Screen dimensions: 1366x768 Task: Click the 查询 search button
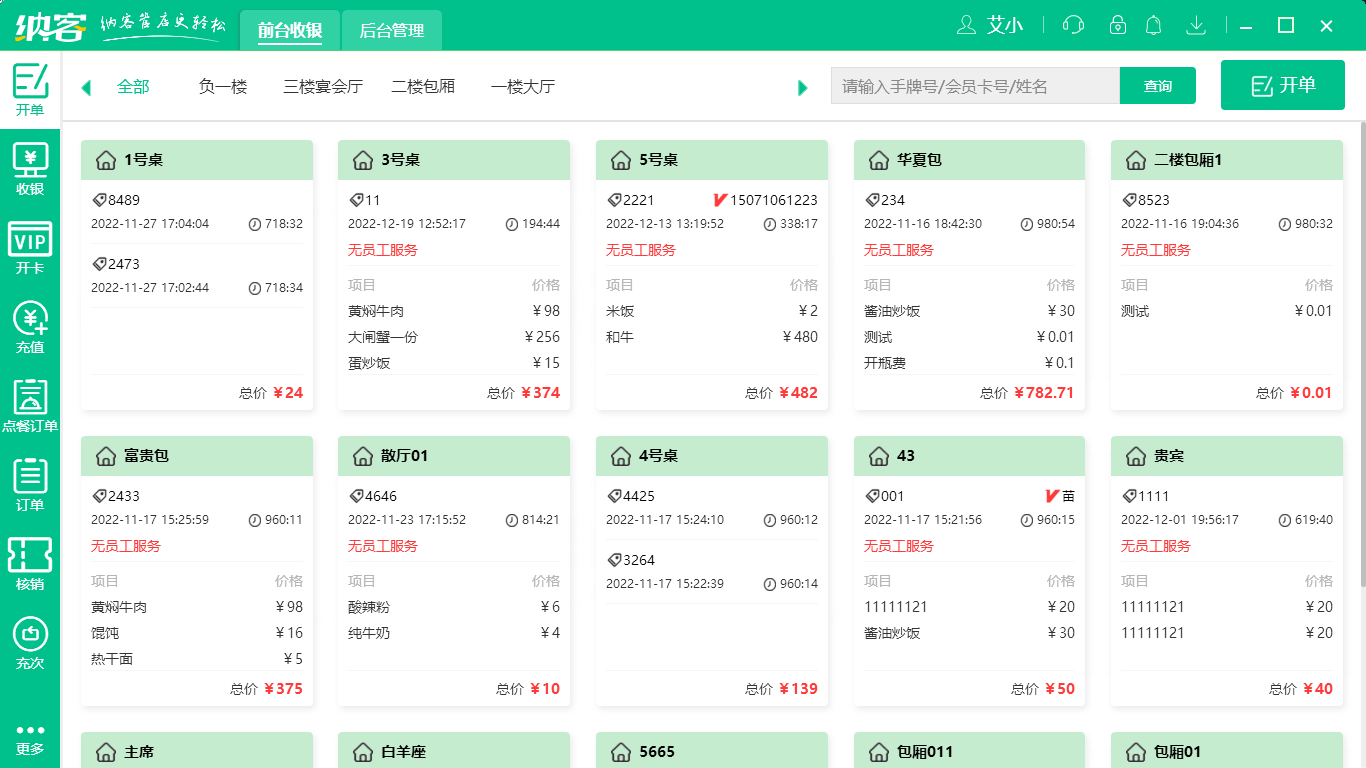[x=1157, y=86]
